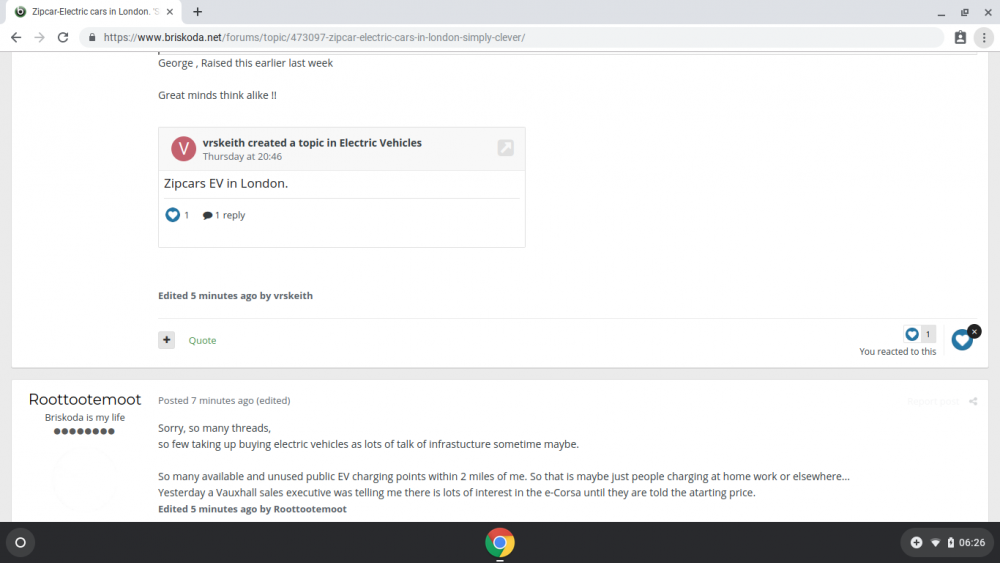
Task: Open Roottootemoot's user profile
Action: tap(85, 400)
